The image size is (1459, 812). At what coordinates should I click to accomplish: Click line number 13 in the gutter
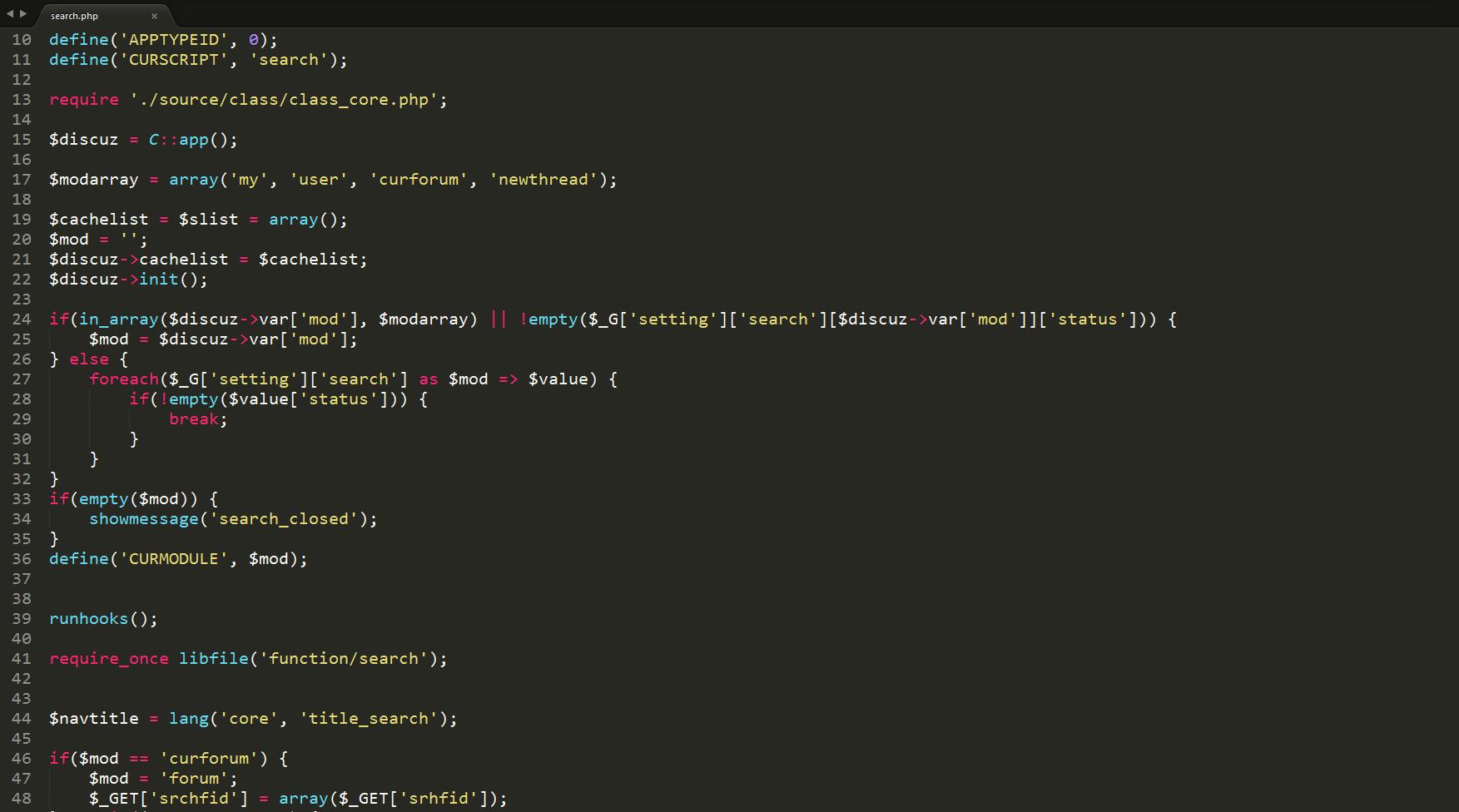click(x=22, y=100)
